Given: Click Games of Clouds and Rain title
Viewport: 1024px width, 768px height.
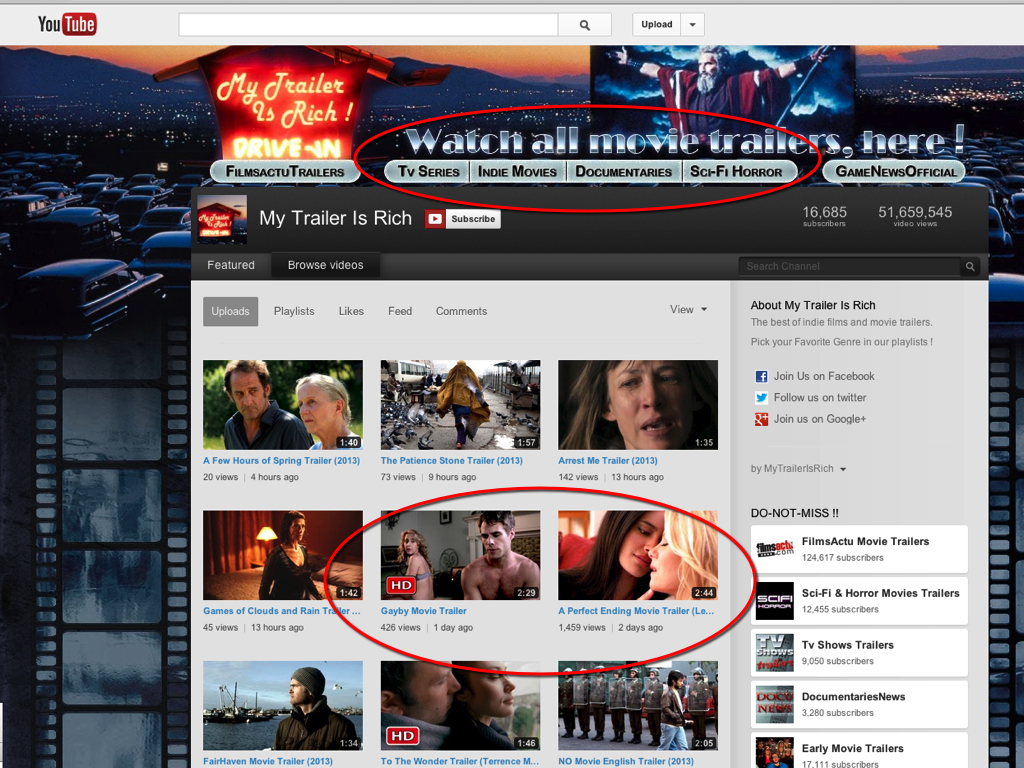Looking at the screenshot, I should coord(281,611).
